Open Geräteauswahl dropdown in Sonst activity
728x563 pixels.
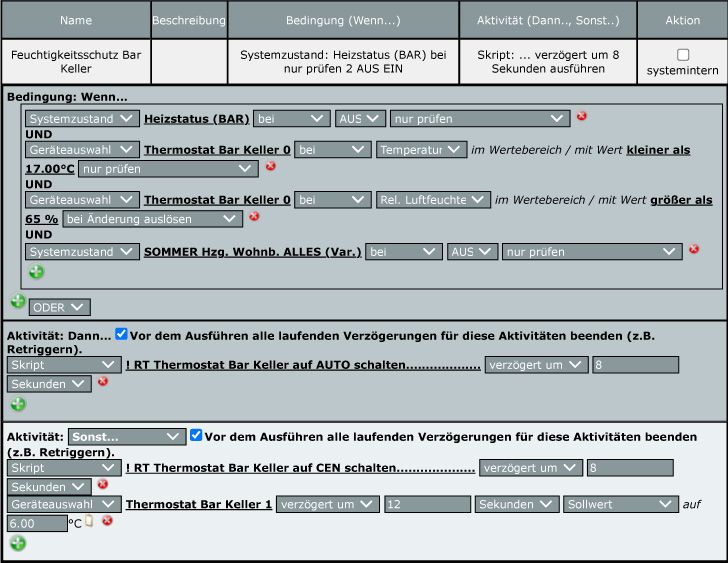(x=64, y=504)
